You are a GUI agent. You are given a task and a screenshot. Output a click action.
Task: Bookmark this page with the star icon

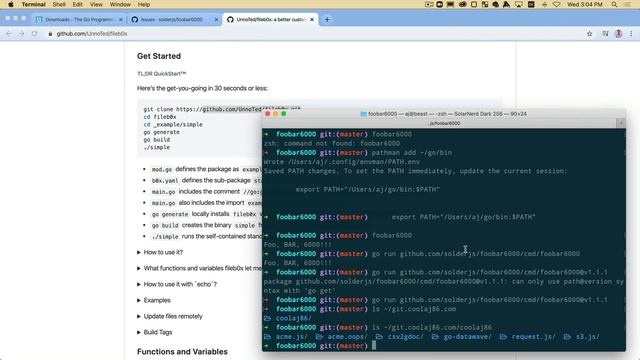click(x=589, y=34)
